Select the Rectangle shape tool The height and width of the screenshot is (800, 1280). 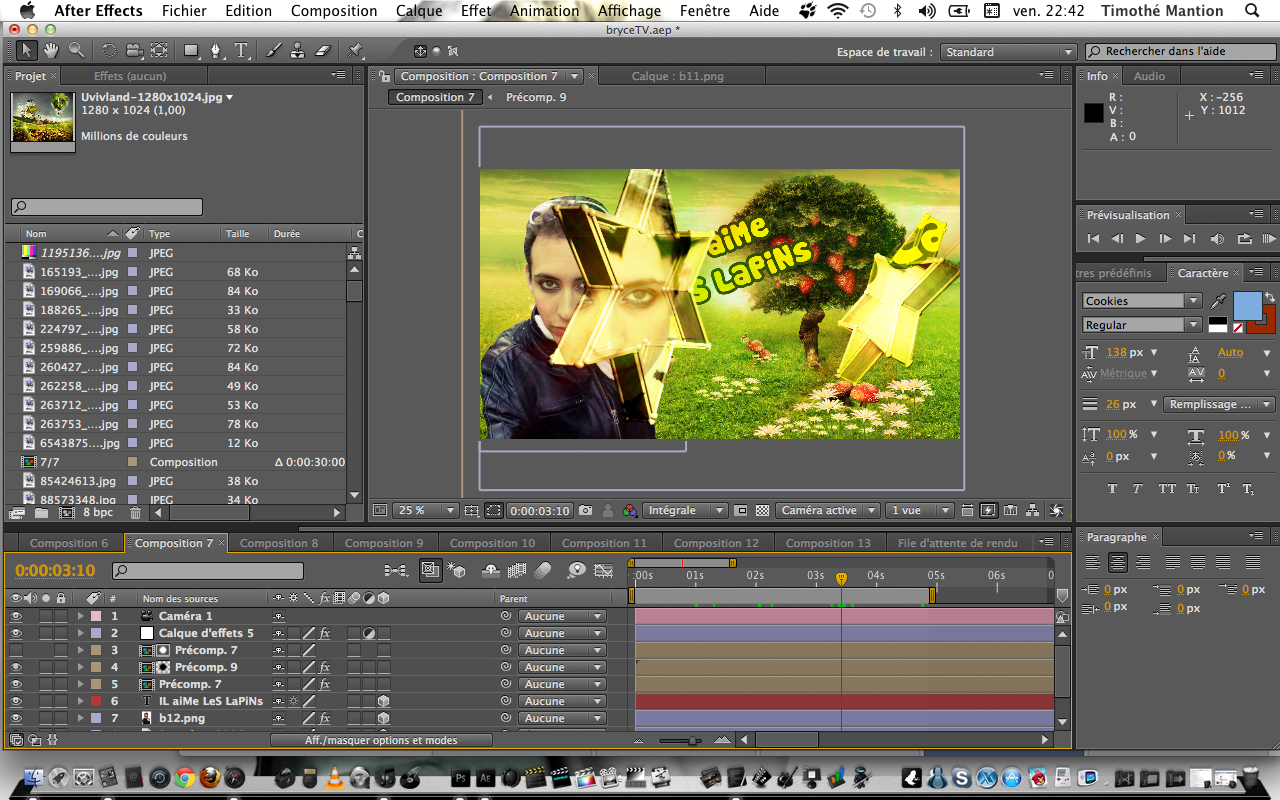click(191, 50)
